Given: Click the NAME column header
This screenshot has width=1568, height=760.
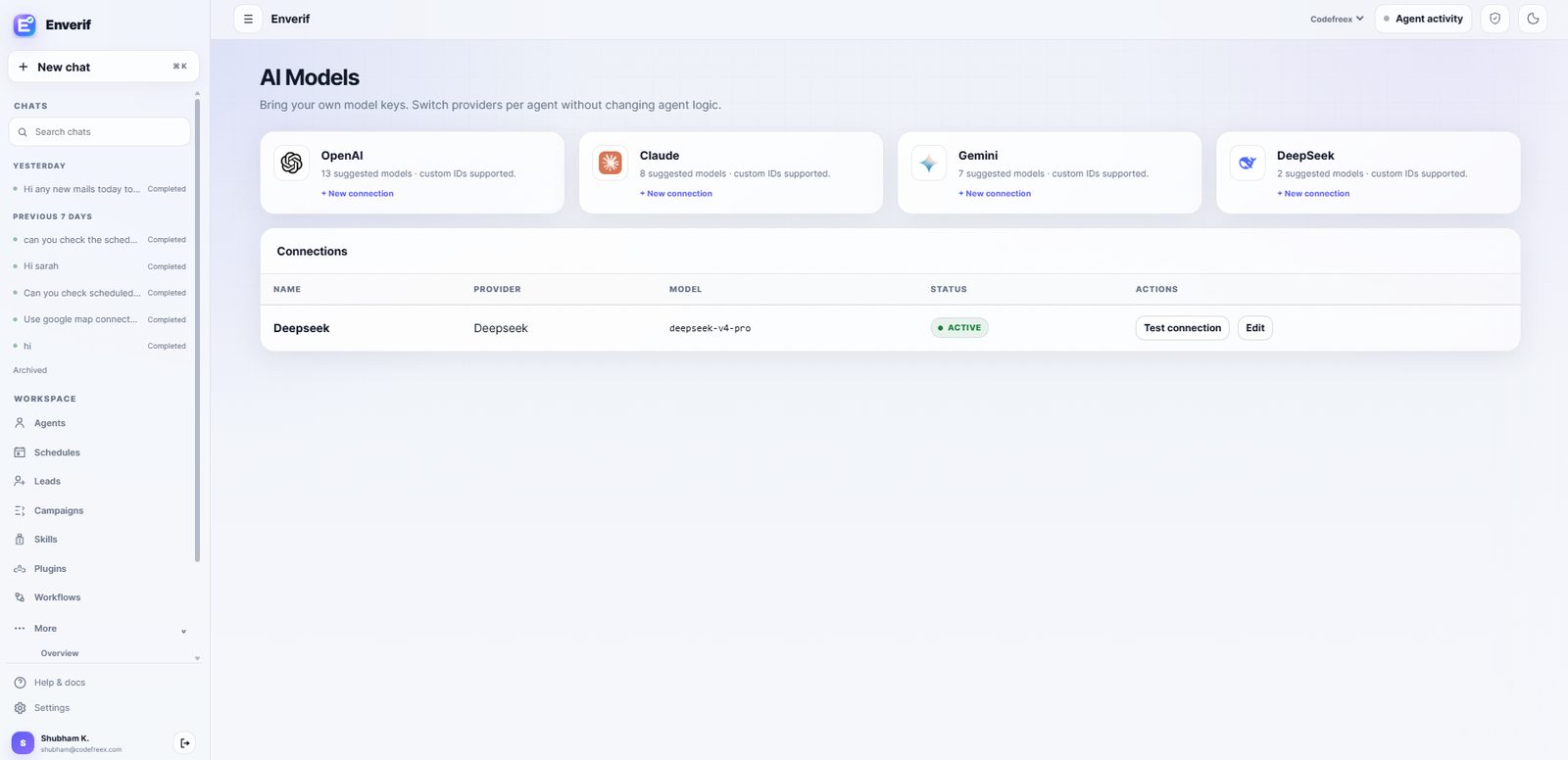Looking at the screenshot, I should (x=287, y=289).
